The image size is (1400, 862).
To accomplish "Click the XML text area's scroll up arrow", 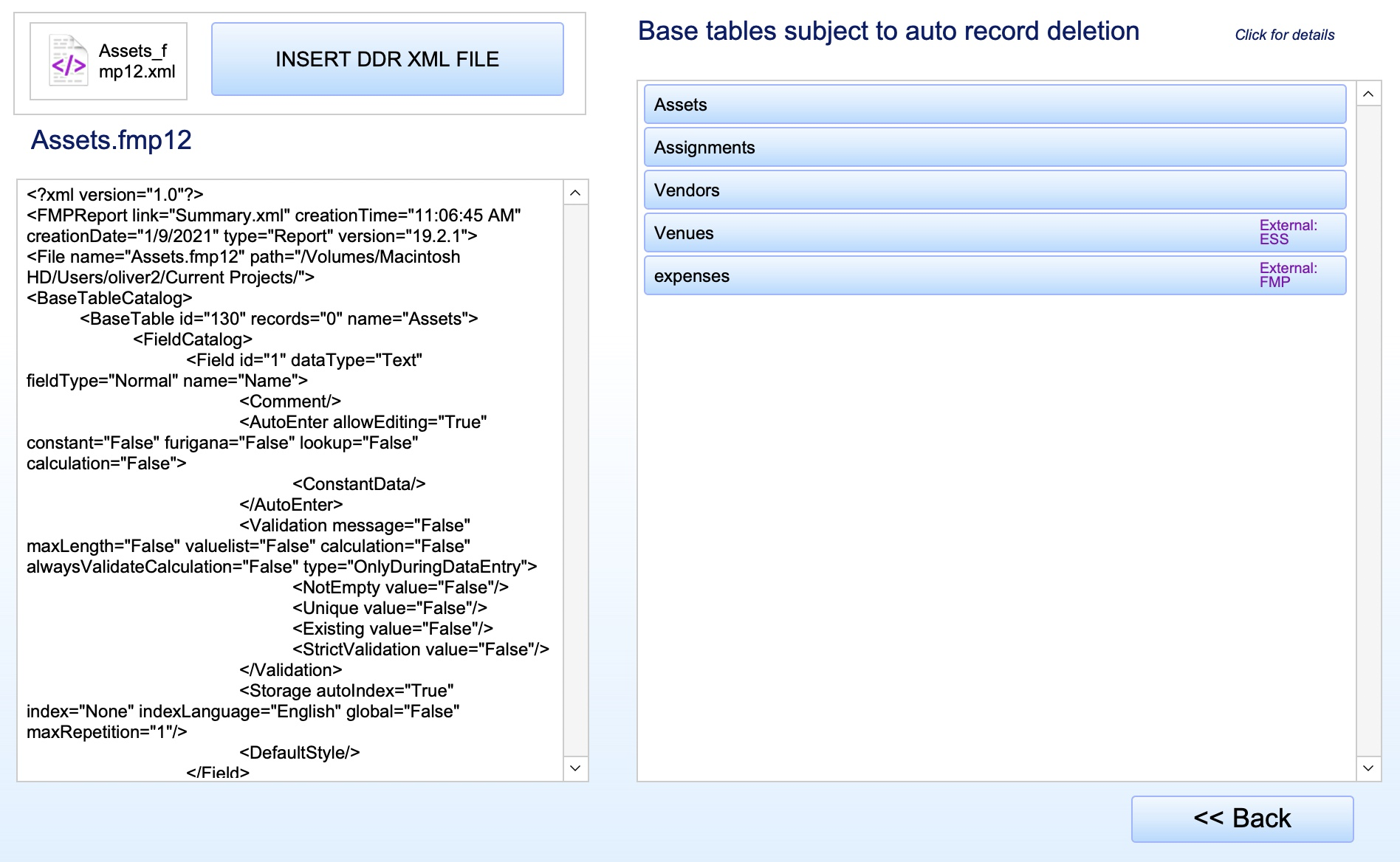I will [575, 193].
